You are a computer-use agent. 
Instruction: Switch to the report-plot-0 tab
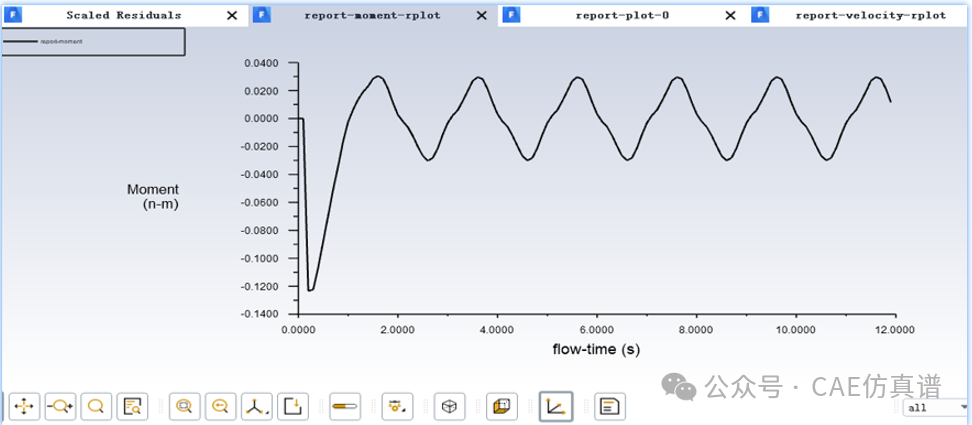(x=622, y=15)
